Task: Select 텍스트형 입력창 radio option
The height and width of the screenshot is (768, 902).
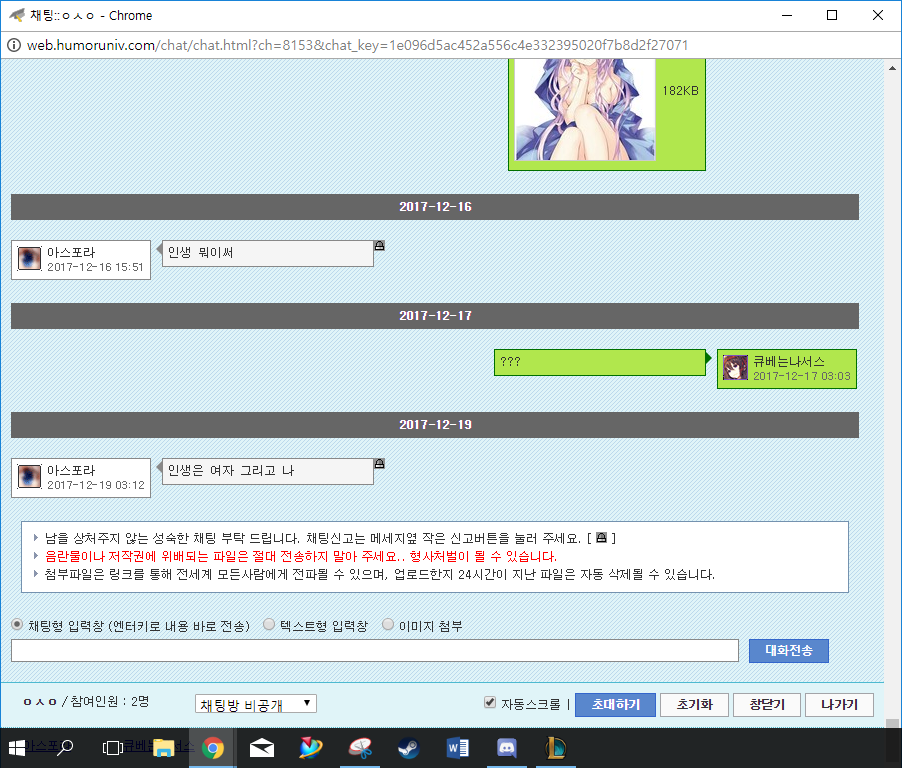Action: [269, 624]
